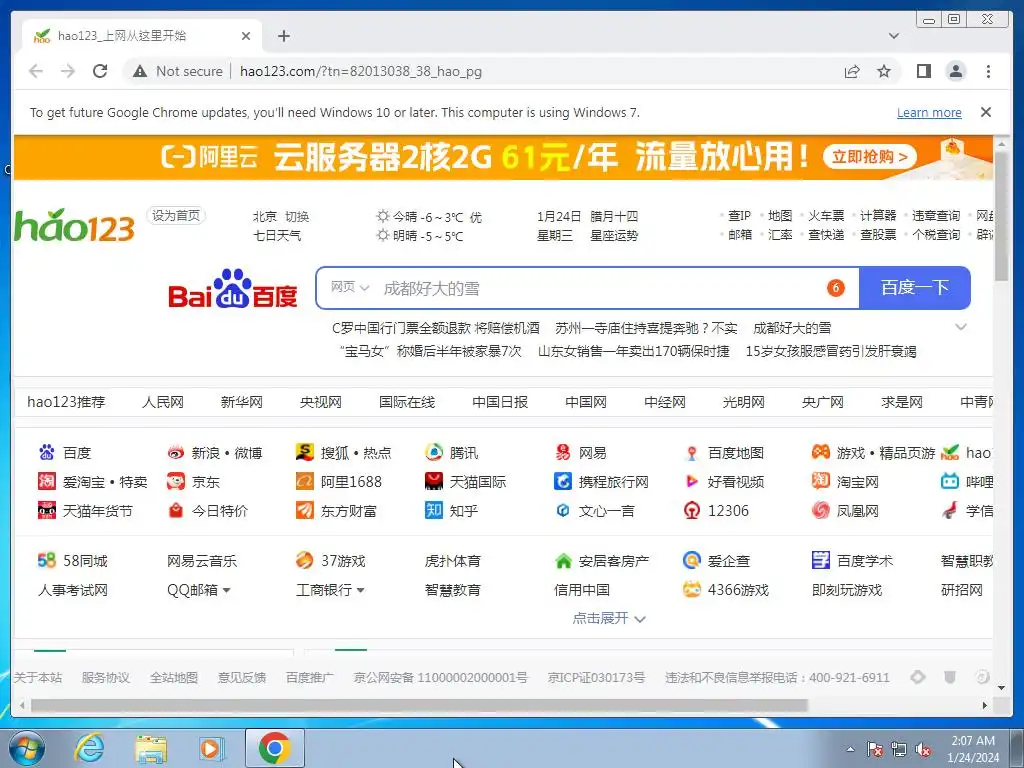Expand the 工商银行 dropdown arrow
Viewport: 1024px width, 768px height.
click(x=360, y=590)
